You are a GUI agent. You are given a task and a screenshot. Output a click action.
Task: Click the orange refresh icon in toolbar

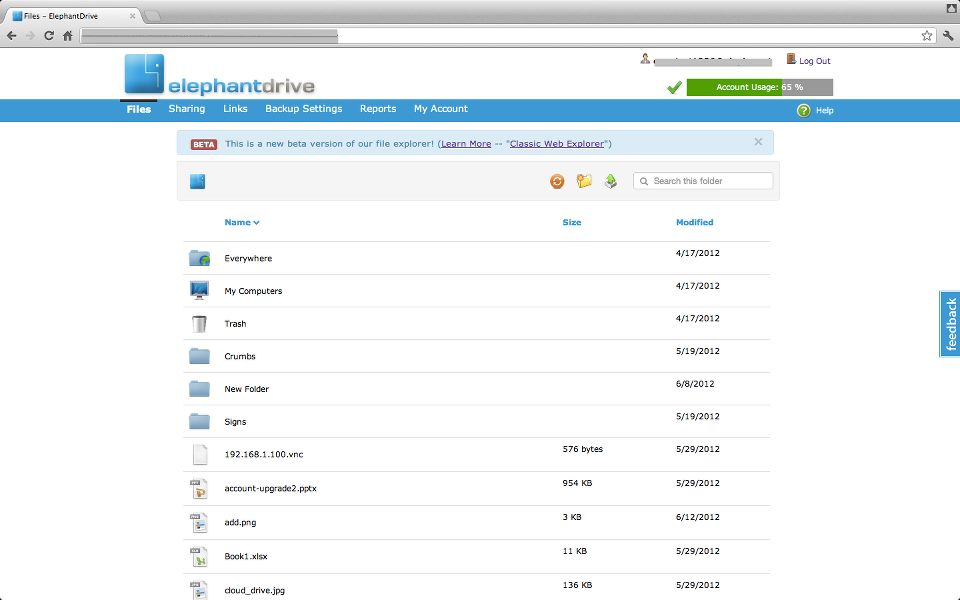557,181
